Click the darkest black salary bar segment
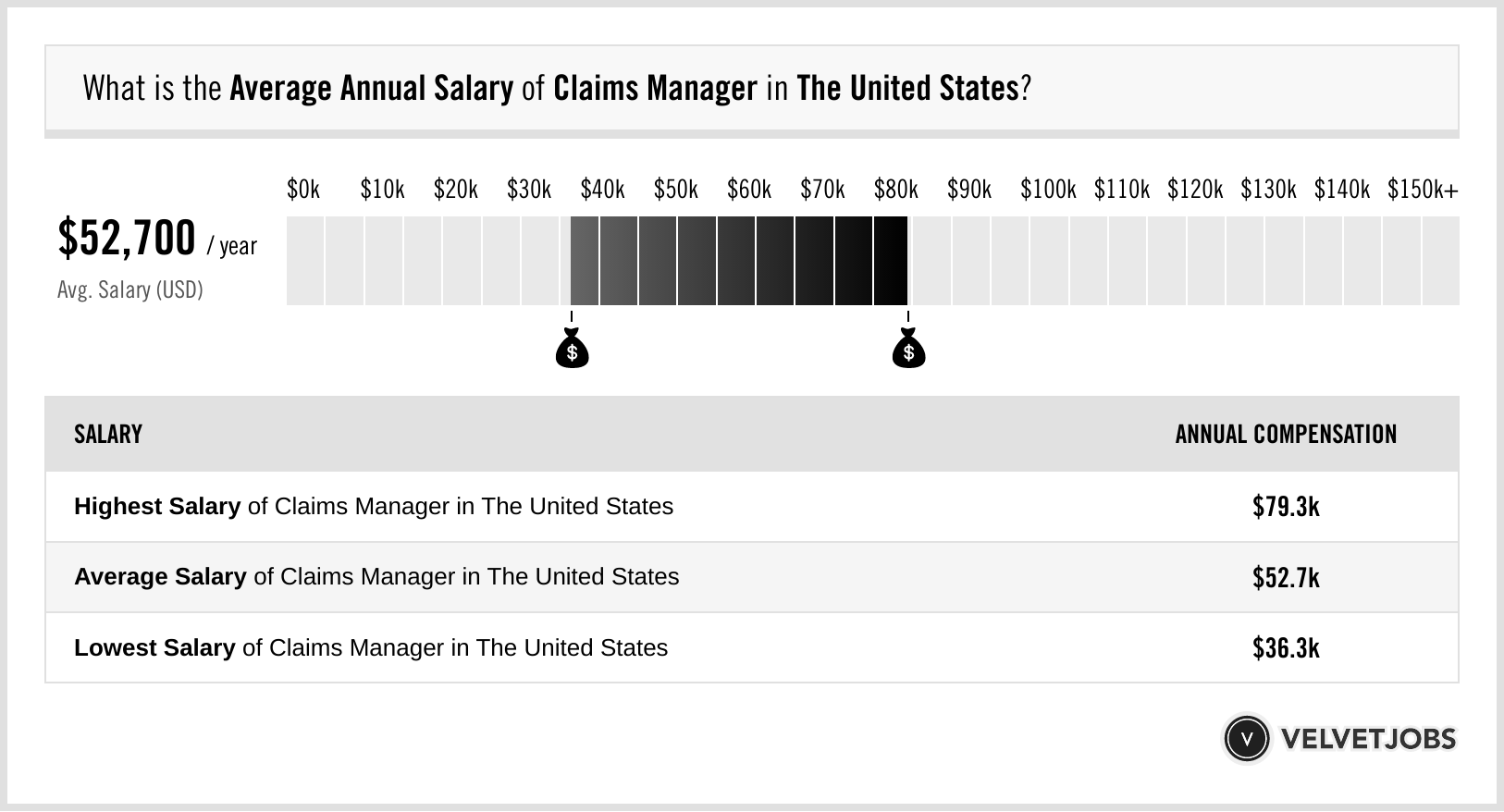This screenshot has width=1504, height=812. click(890, 261)
